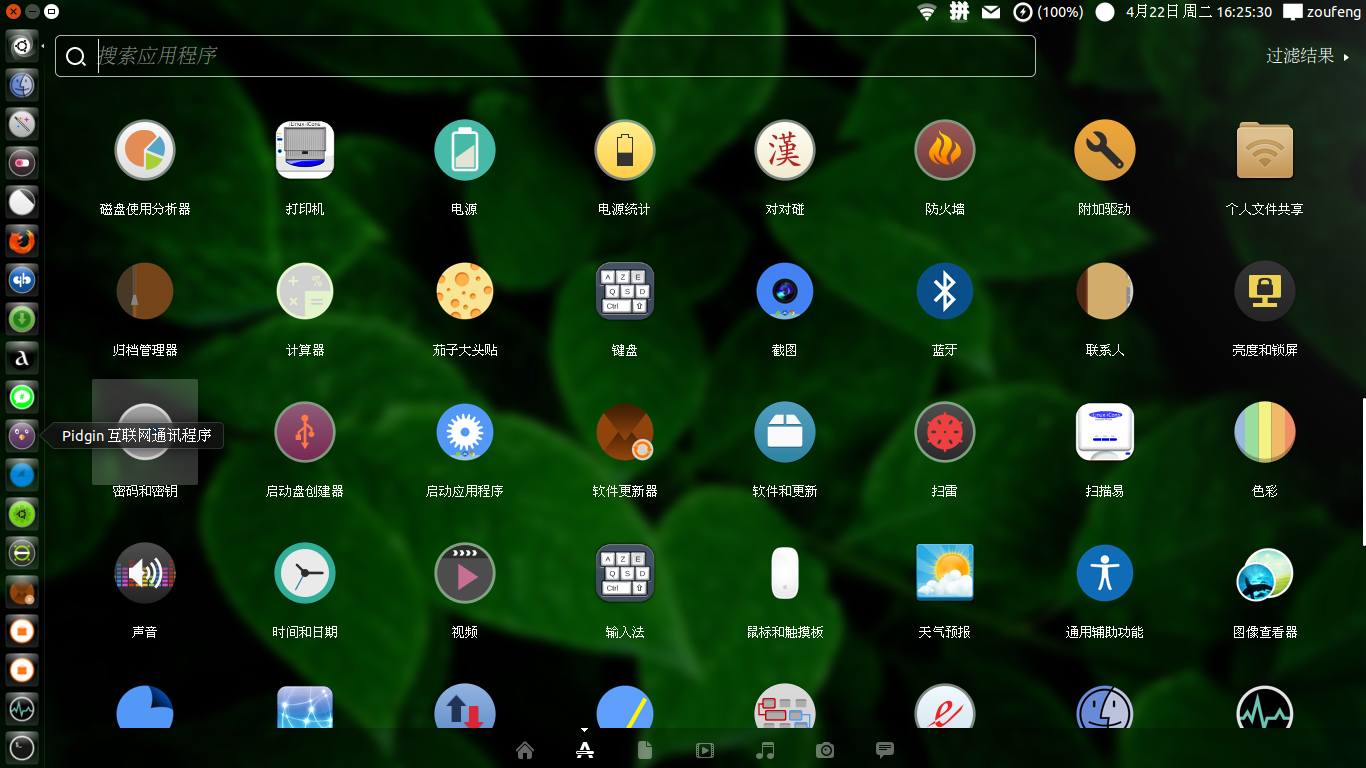Viewport: 1366px width, 768px height.
Task: Launch the 图像查看器 image viewer
Action: (1265, 573)
